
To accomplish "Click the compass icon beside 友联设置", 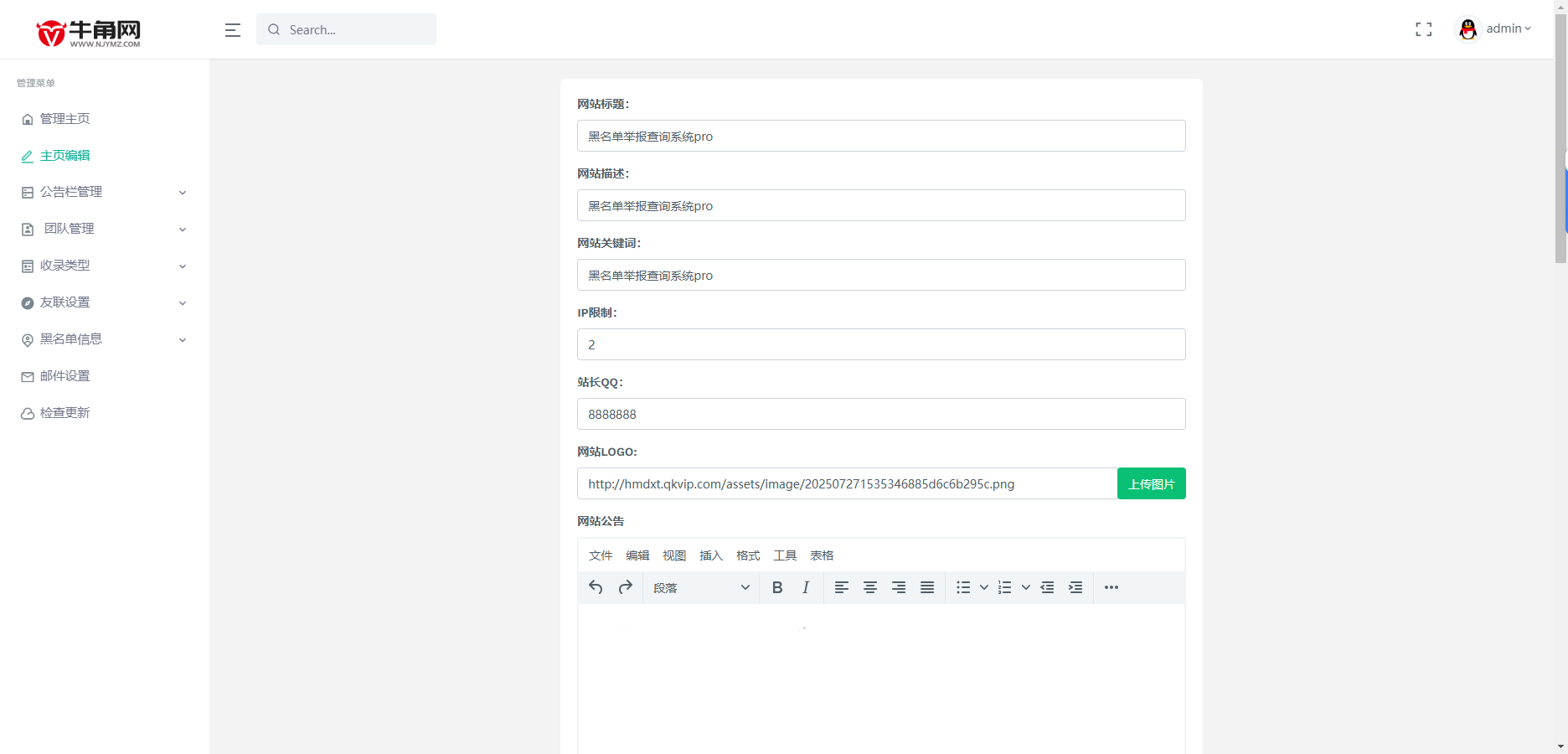I will tap(28, 303).
